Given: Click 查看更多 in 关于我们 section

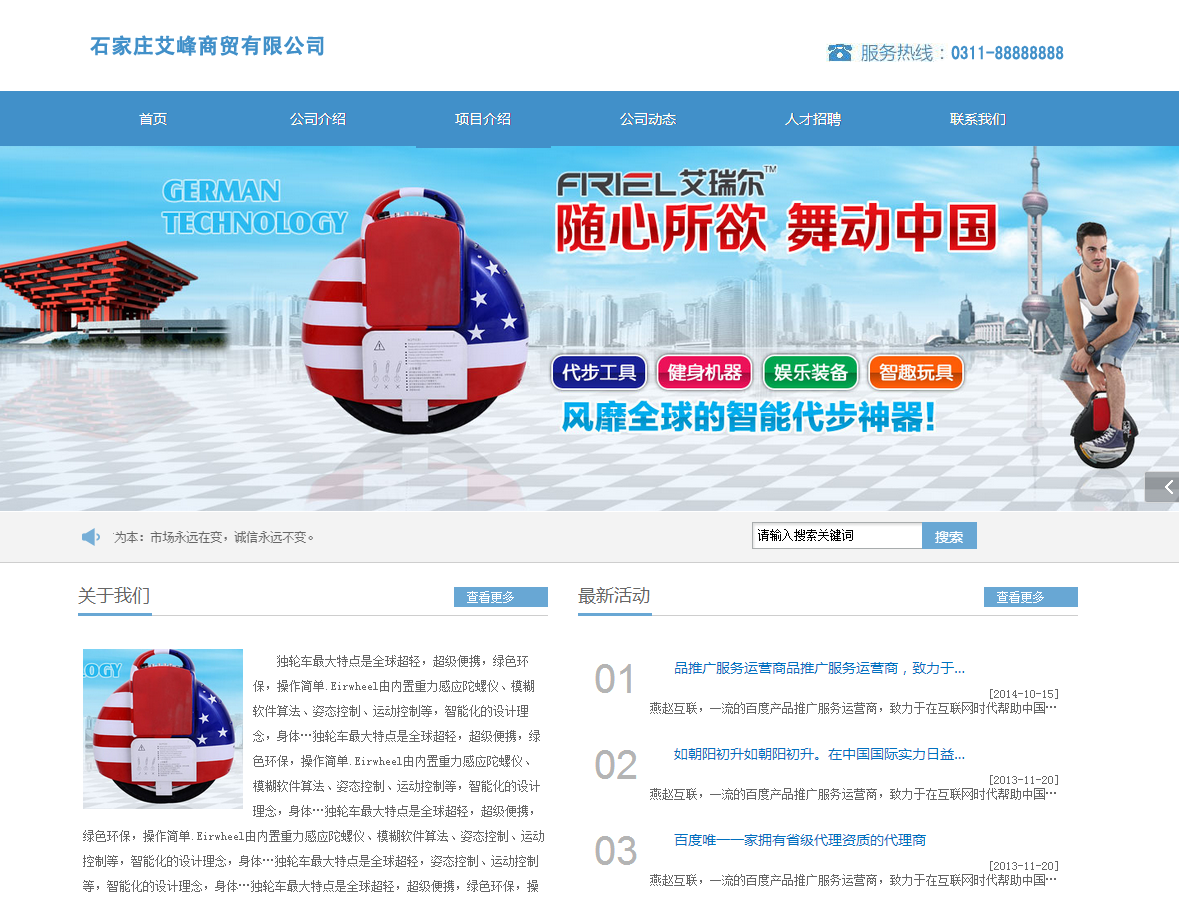Looking at the screenshot, I should point(501,597).
